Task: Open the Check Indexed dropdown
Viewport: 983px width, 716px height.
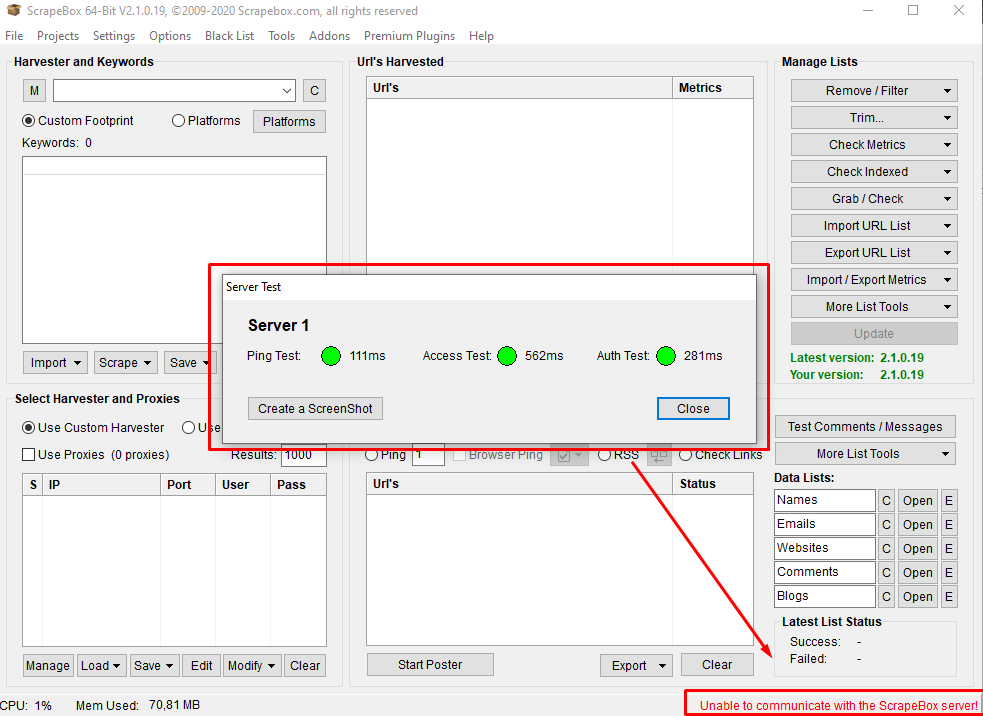Action: (874, 172)
